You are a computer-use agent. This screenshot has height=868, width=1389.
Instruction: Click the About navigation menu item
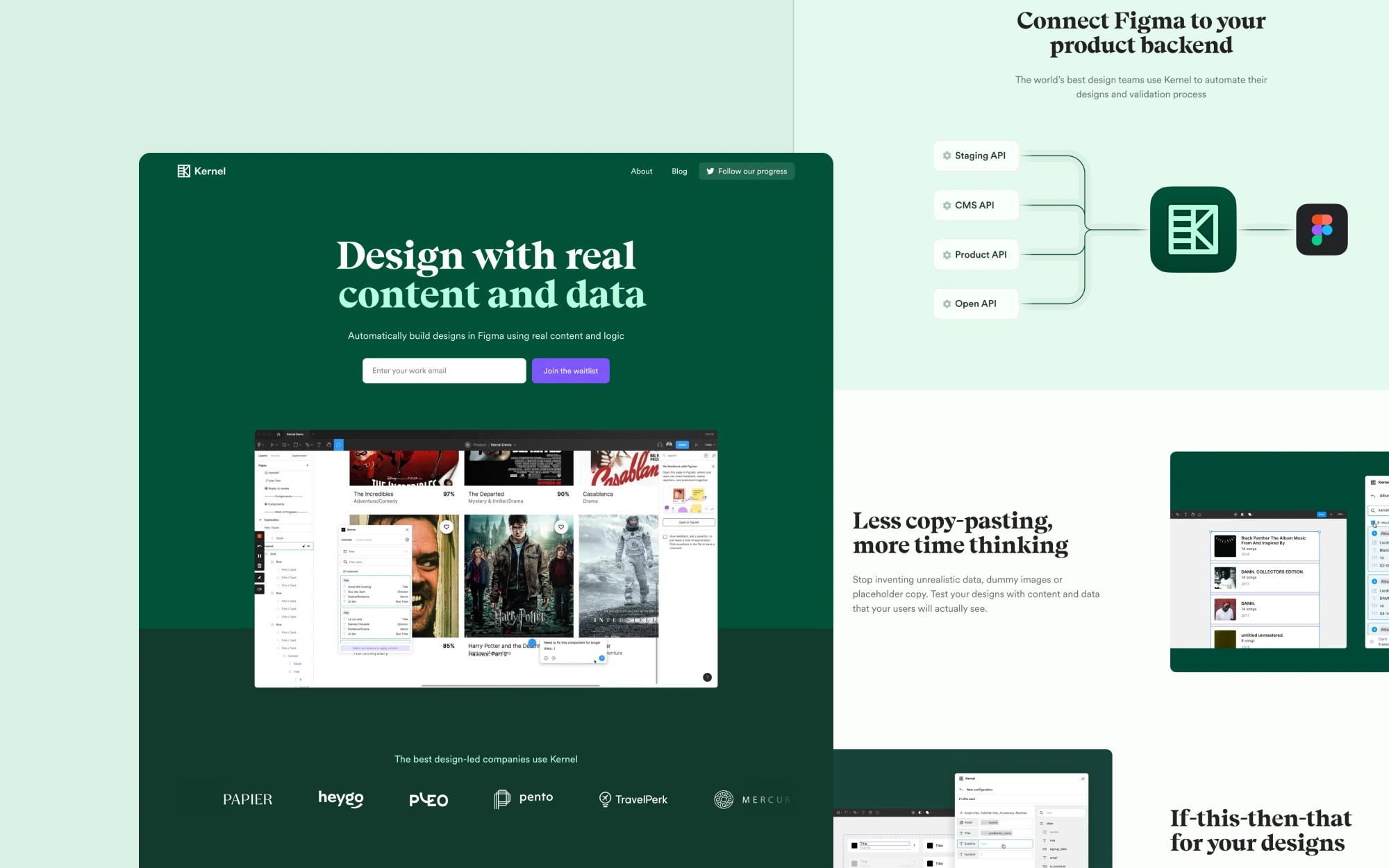point(641,171)
